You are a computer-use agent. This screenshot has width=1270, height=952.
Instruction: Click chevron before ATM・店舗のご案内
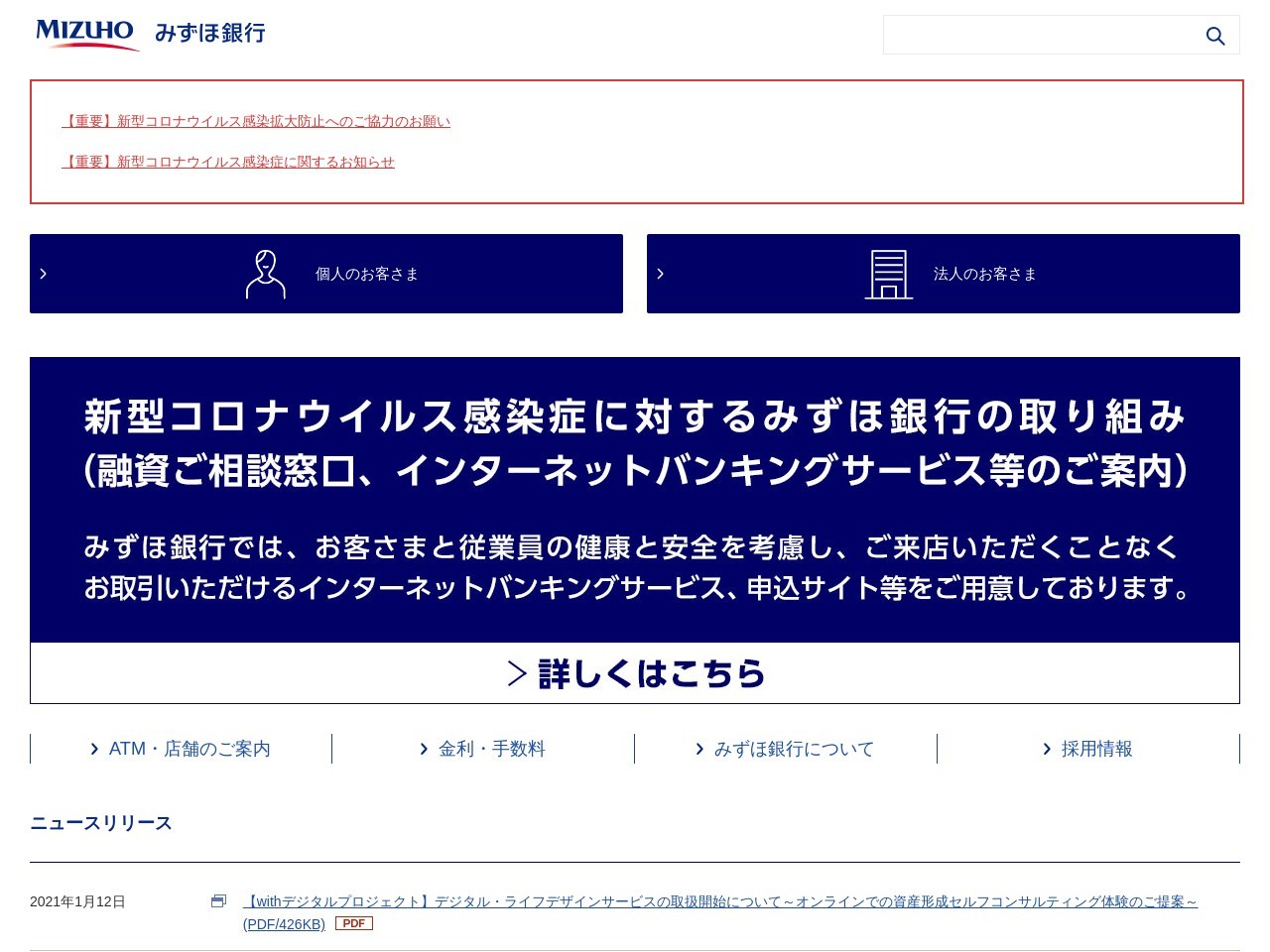[94, 749]
